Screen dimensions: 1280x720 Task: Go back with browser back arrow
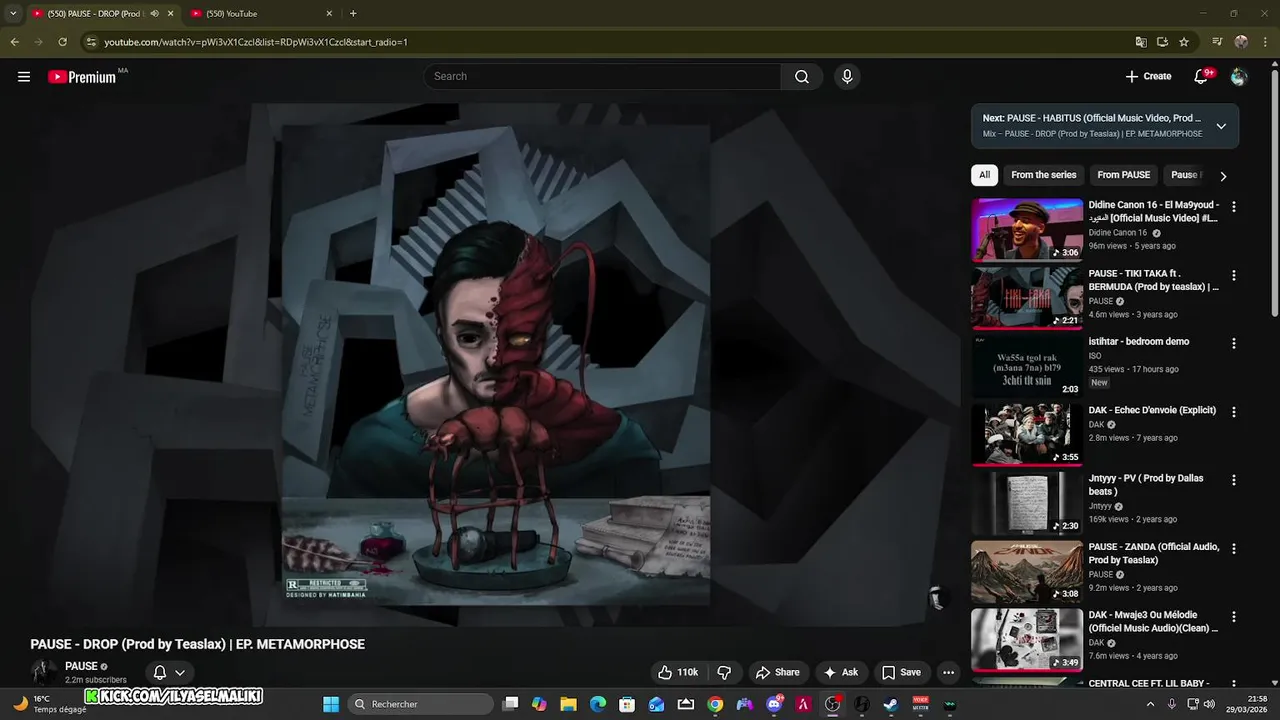[x=14, y=42]
